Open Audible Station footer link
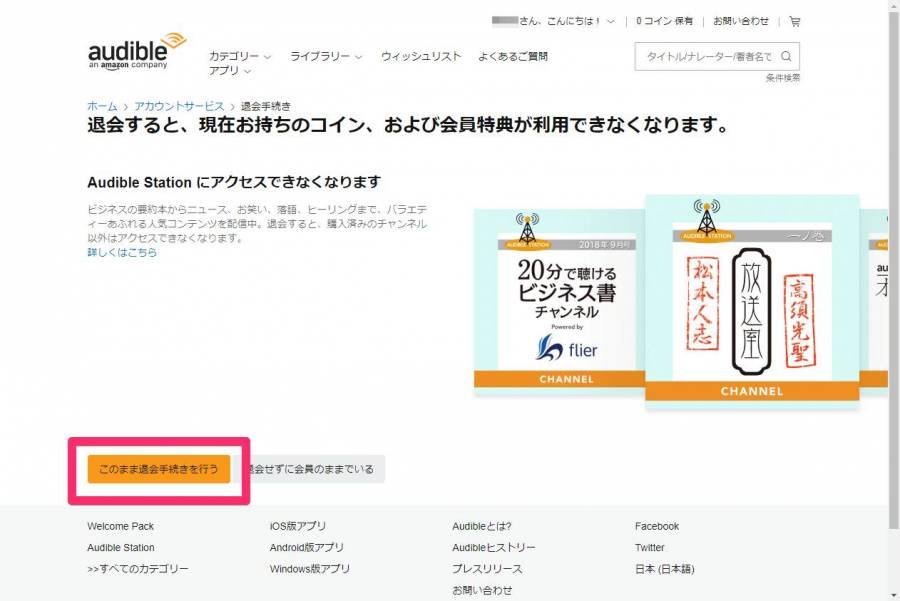Screen dimensions: 900x601 (121, 548)
